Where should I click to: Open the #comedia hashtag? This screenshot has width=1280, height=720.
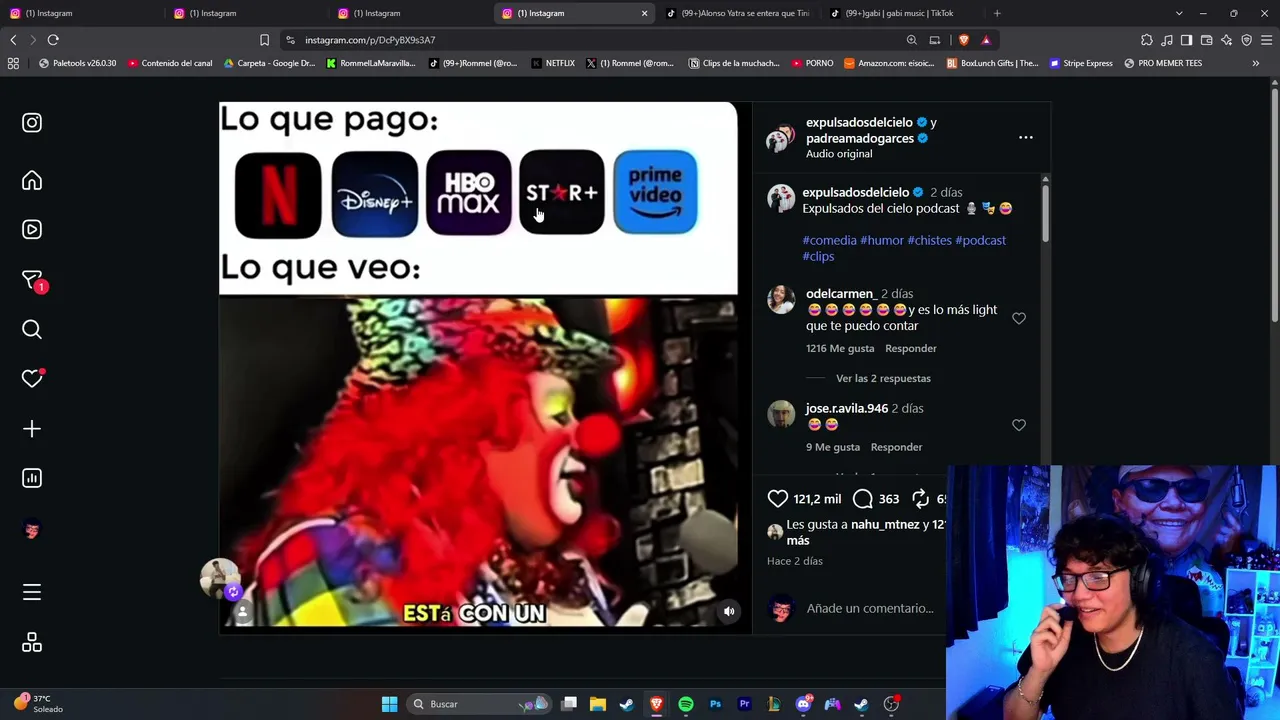829,240
